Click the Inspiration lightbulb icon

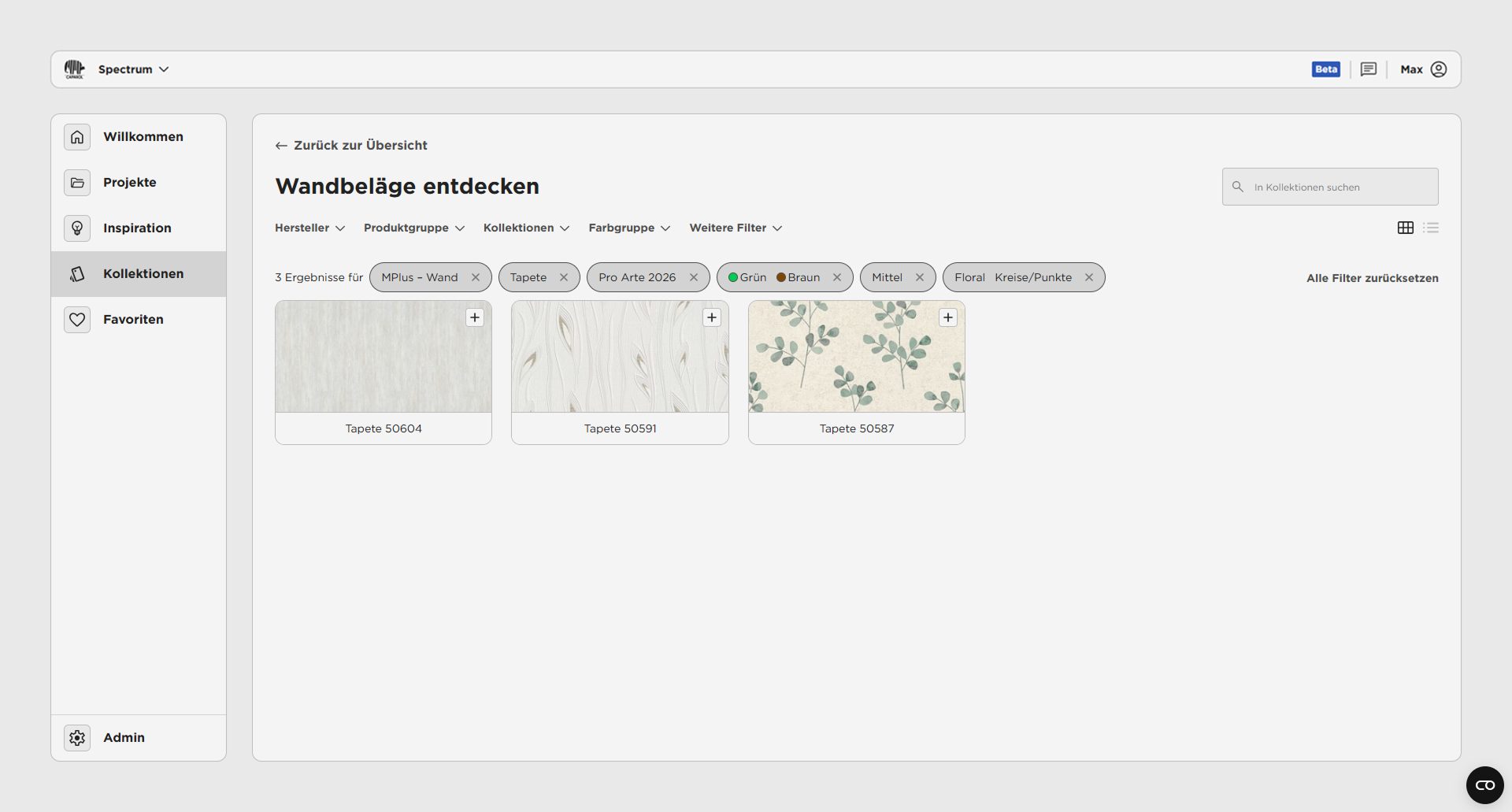point(77,228)
